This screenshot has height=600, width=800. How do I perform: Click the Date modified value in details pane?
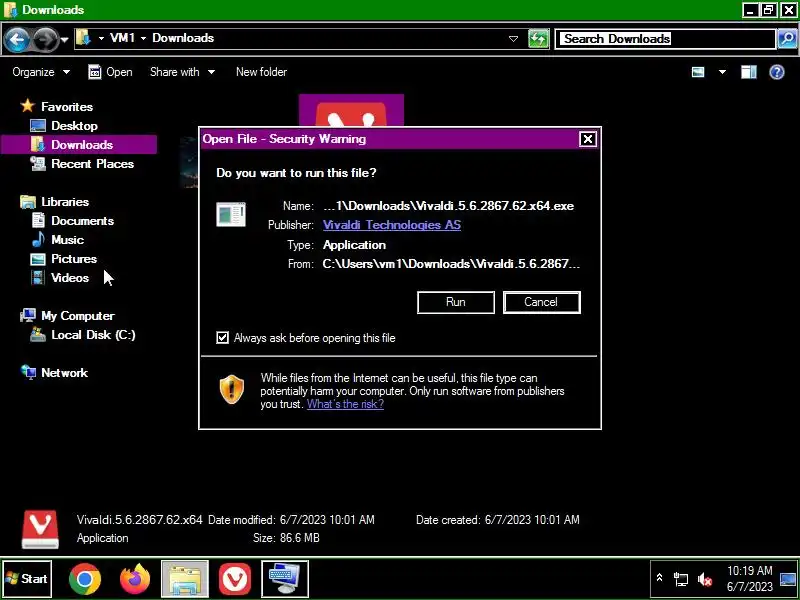tap(327, 520)
